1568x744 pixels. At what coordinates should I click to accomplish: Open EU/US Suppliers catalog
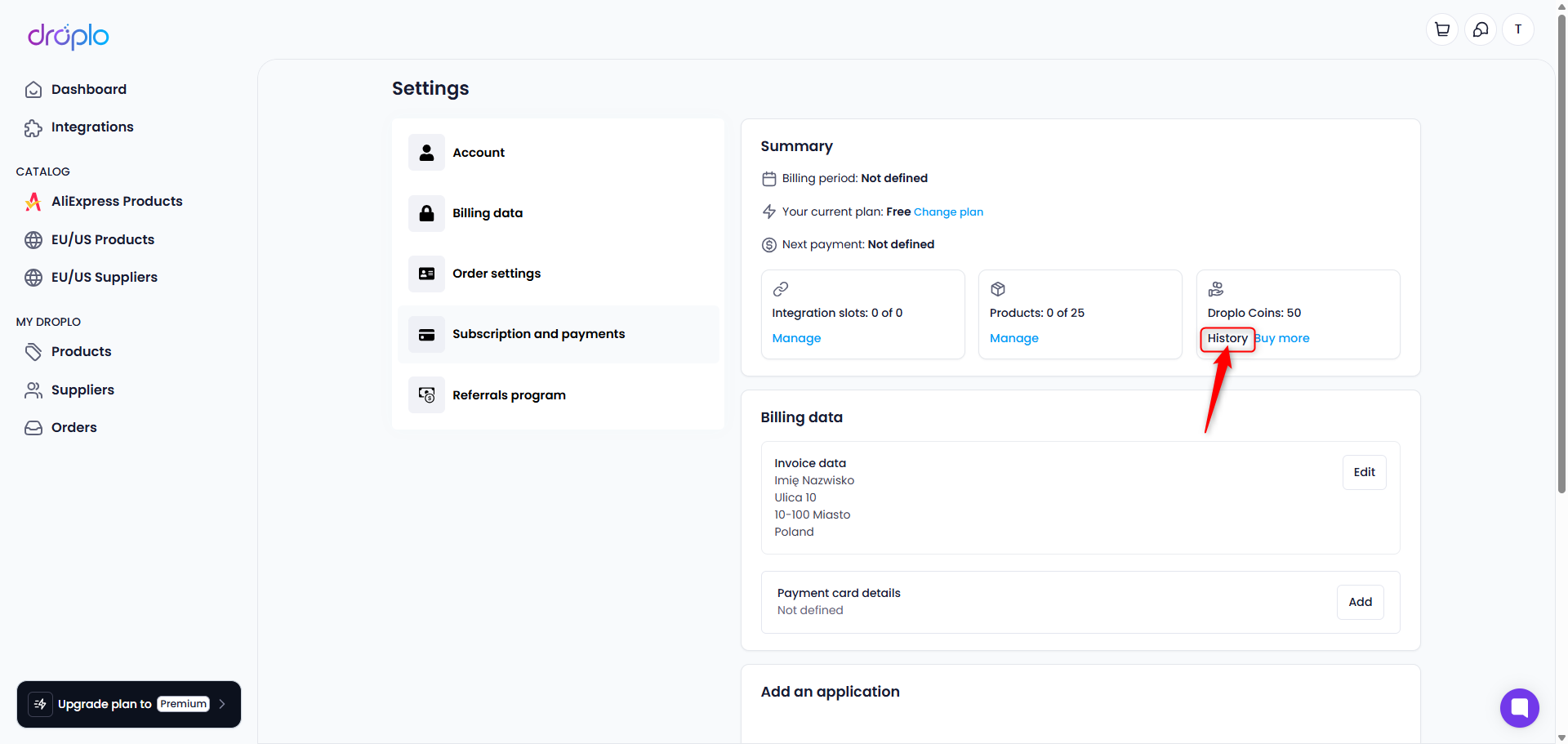tap(104, 278)
